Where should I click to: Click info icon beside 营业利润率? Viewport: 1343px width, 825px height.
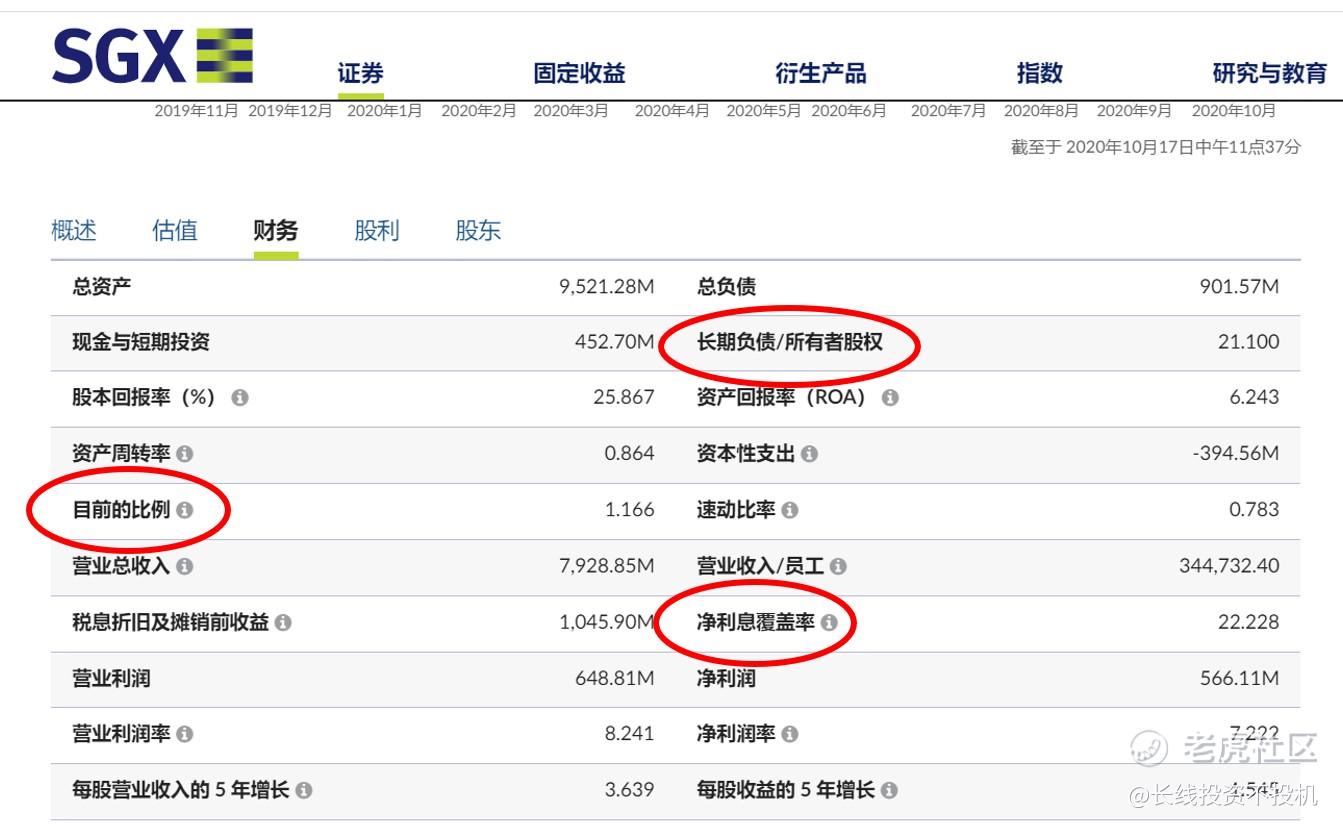(x=184, y=735)
